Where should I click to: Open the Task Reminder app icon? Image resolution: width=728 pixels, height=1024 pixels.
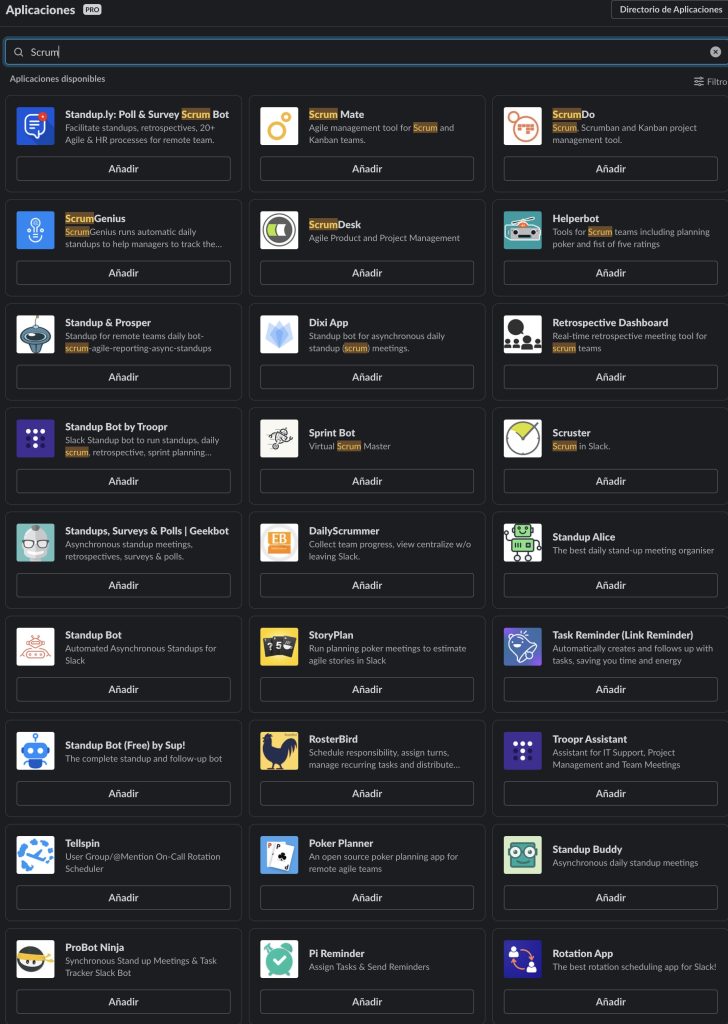[522, 647]
